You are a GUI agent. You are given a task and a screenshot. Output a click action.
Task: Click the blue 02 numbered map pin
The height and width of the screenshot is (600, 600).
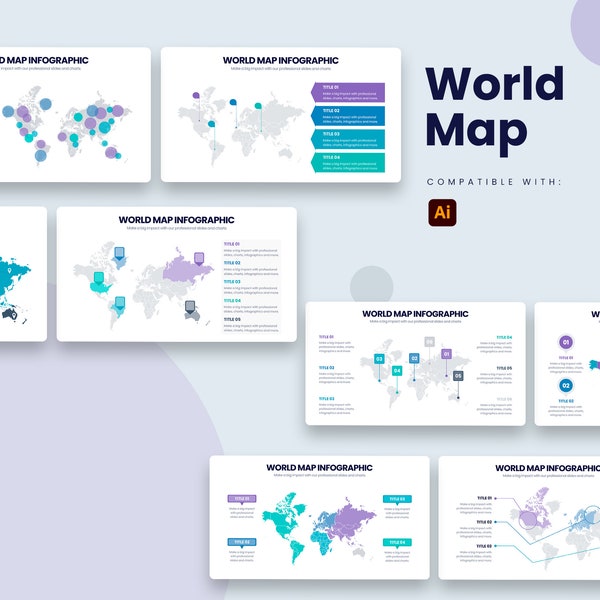[x=414, y=358]
